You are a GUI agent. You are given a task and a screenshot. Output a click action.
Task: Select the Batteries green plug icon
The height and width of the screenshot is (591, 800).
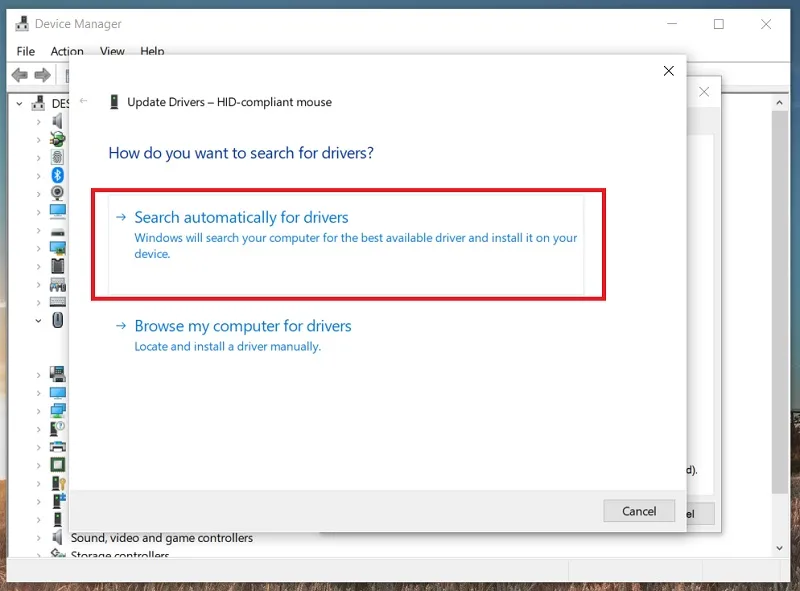tap(57, 139)
